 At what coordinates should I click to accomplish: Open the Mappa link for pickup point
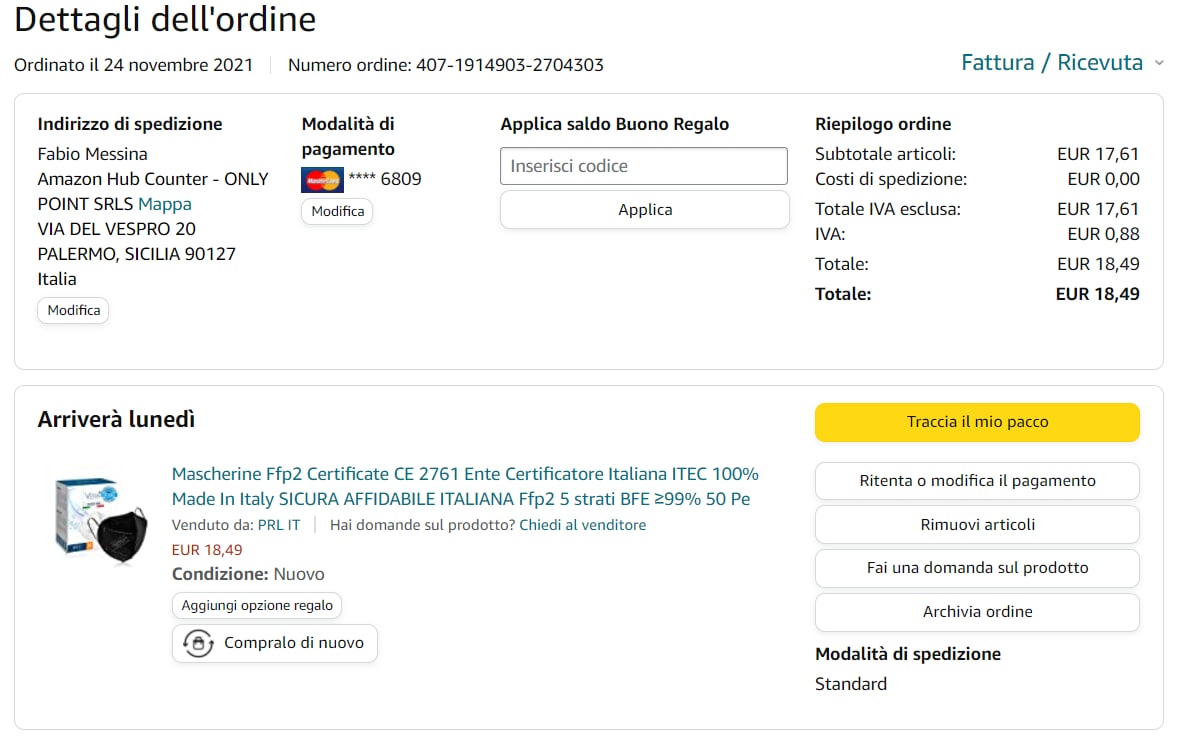(165, 204)
